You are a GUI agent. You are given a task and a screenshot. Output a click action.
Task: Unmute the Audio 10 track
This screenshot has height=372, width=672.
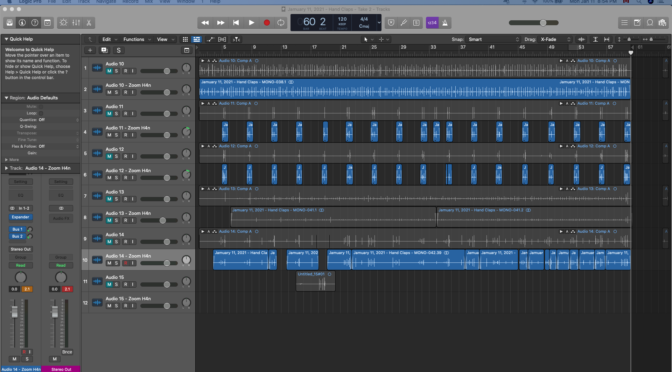click(x=109, y=71)
